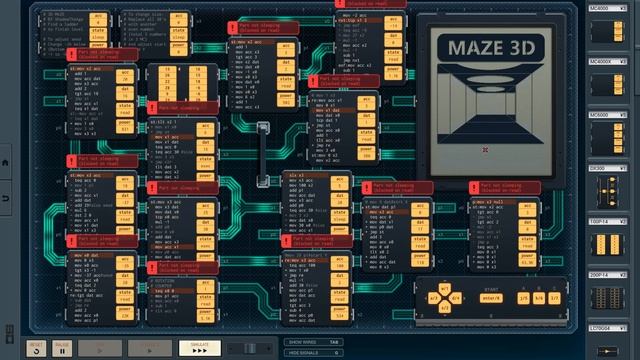Click the MAZE 3D display screen

pos(491,101)
